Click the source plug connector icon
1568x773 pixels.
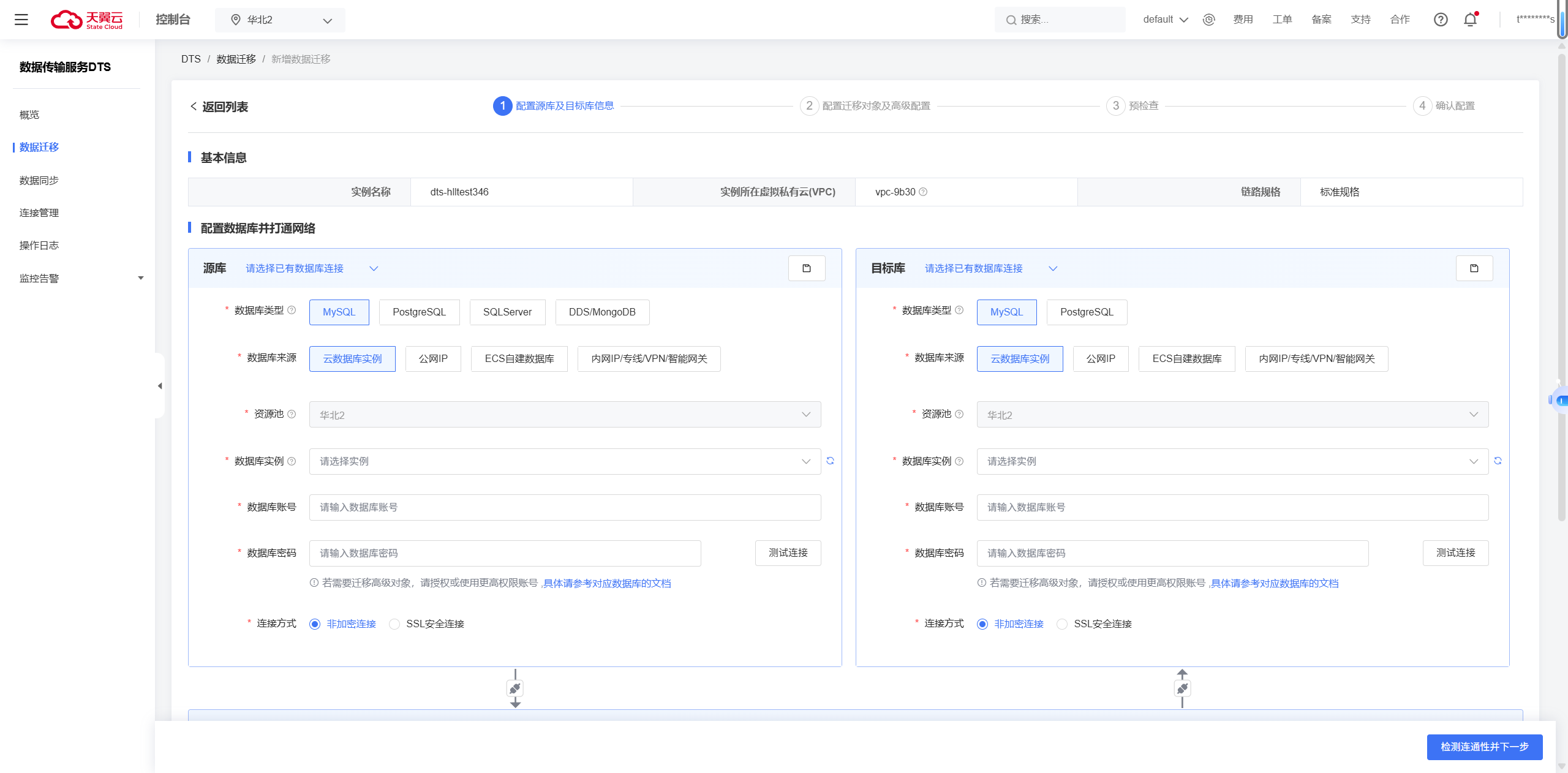pyautogui.click(x=515, y=688)
